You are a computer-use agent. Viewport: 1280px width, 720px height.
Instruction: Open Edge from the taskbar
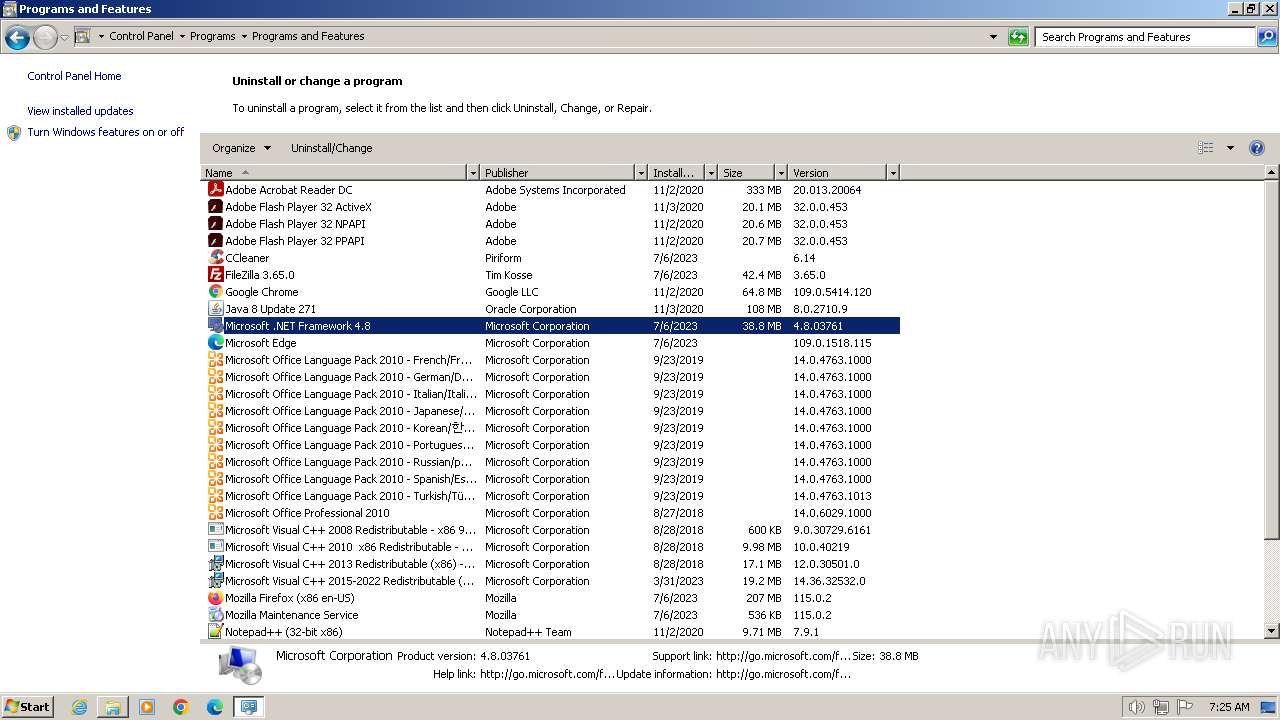point(215,707)
